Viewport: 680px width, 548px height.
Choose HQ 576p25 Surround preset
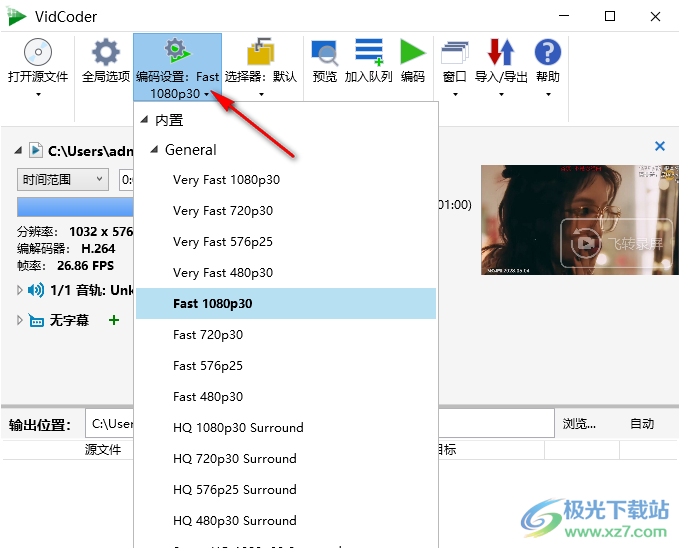pos(286,489)
